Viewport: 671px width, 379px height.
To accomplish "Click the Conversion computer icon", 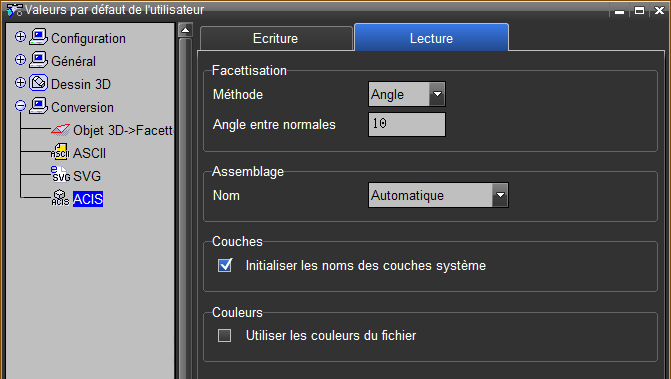I will pos(39,106).
